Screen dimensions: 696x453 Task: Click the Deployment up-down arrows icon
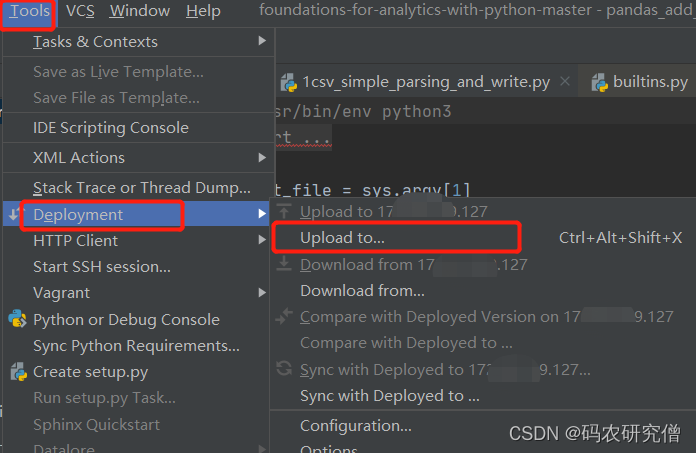(x=13, y=214)
